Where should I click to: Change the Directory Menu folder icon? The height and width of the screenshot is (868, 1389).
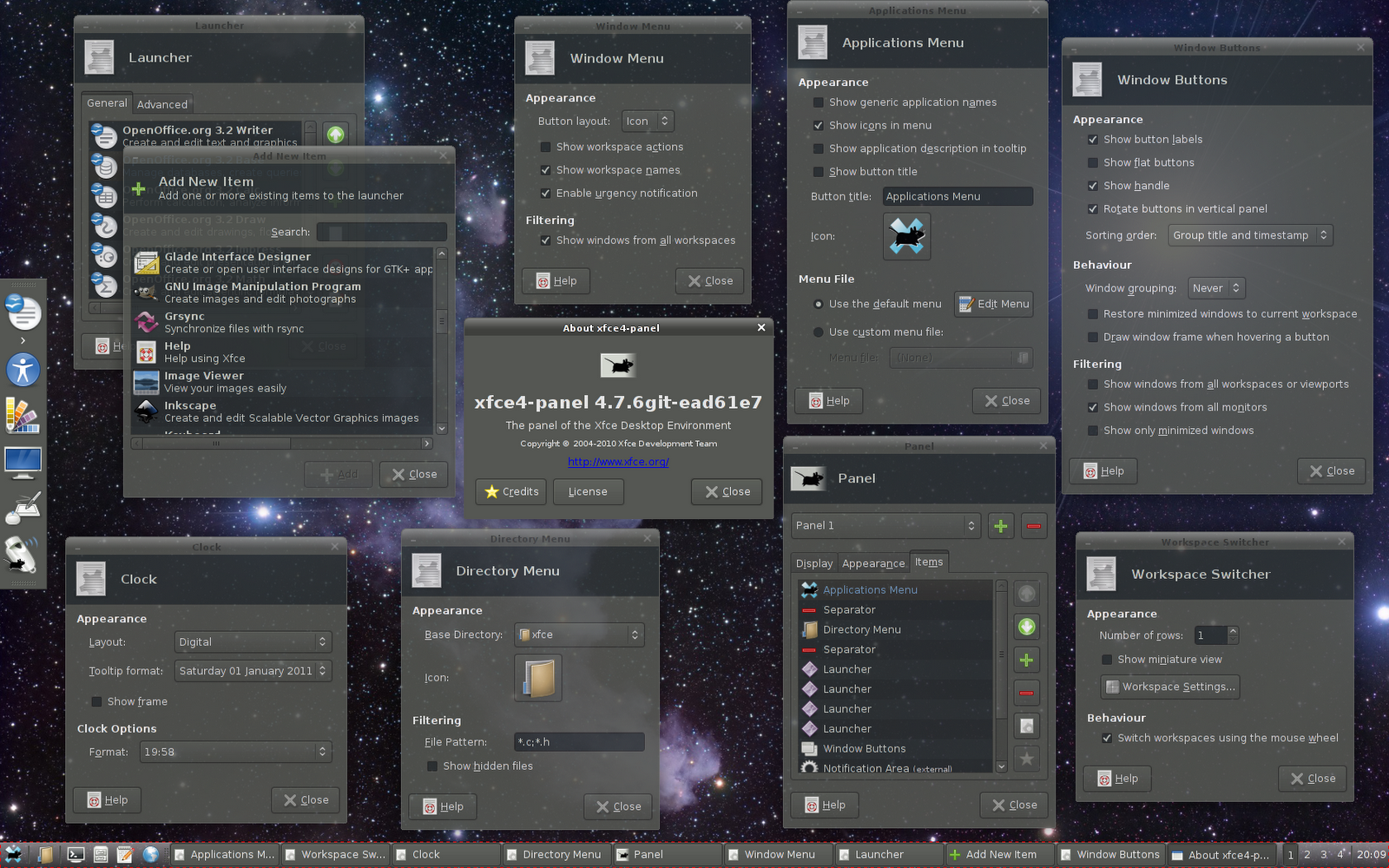(537, 678)
